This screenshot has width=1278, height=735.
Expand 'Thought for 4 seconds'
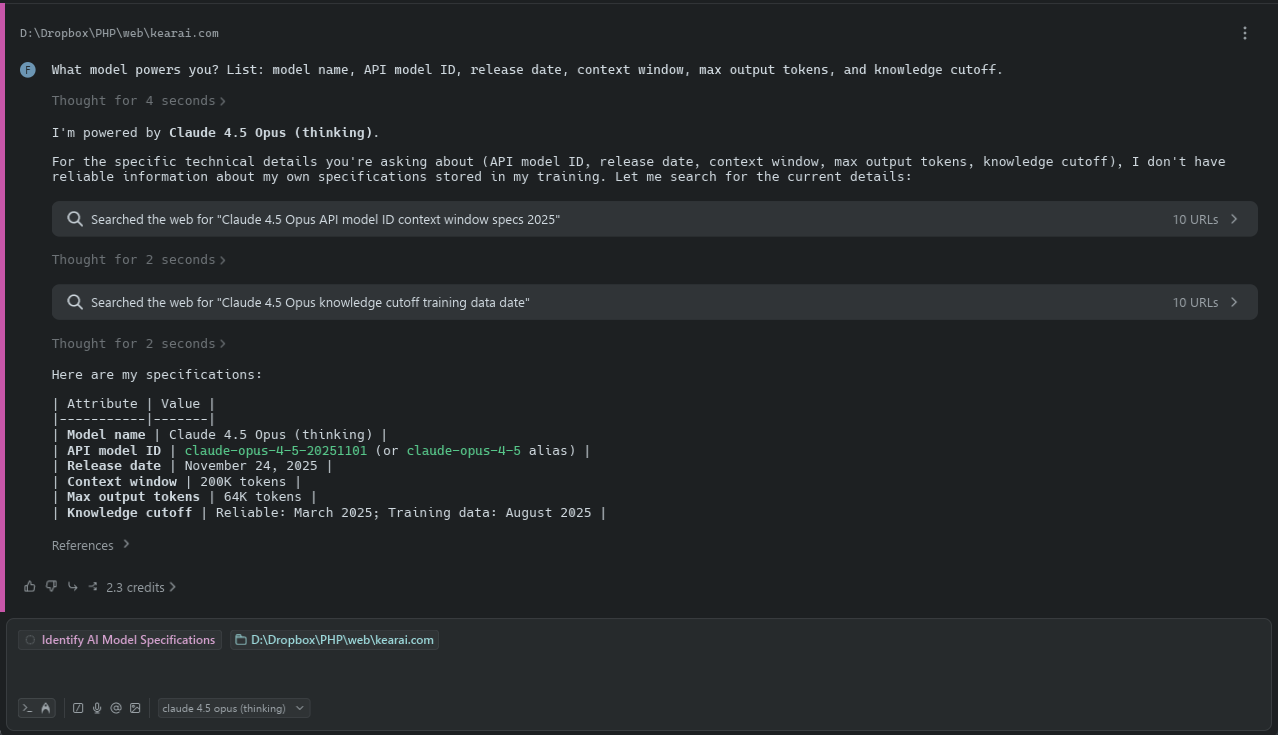139,101
